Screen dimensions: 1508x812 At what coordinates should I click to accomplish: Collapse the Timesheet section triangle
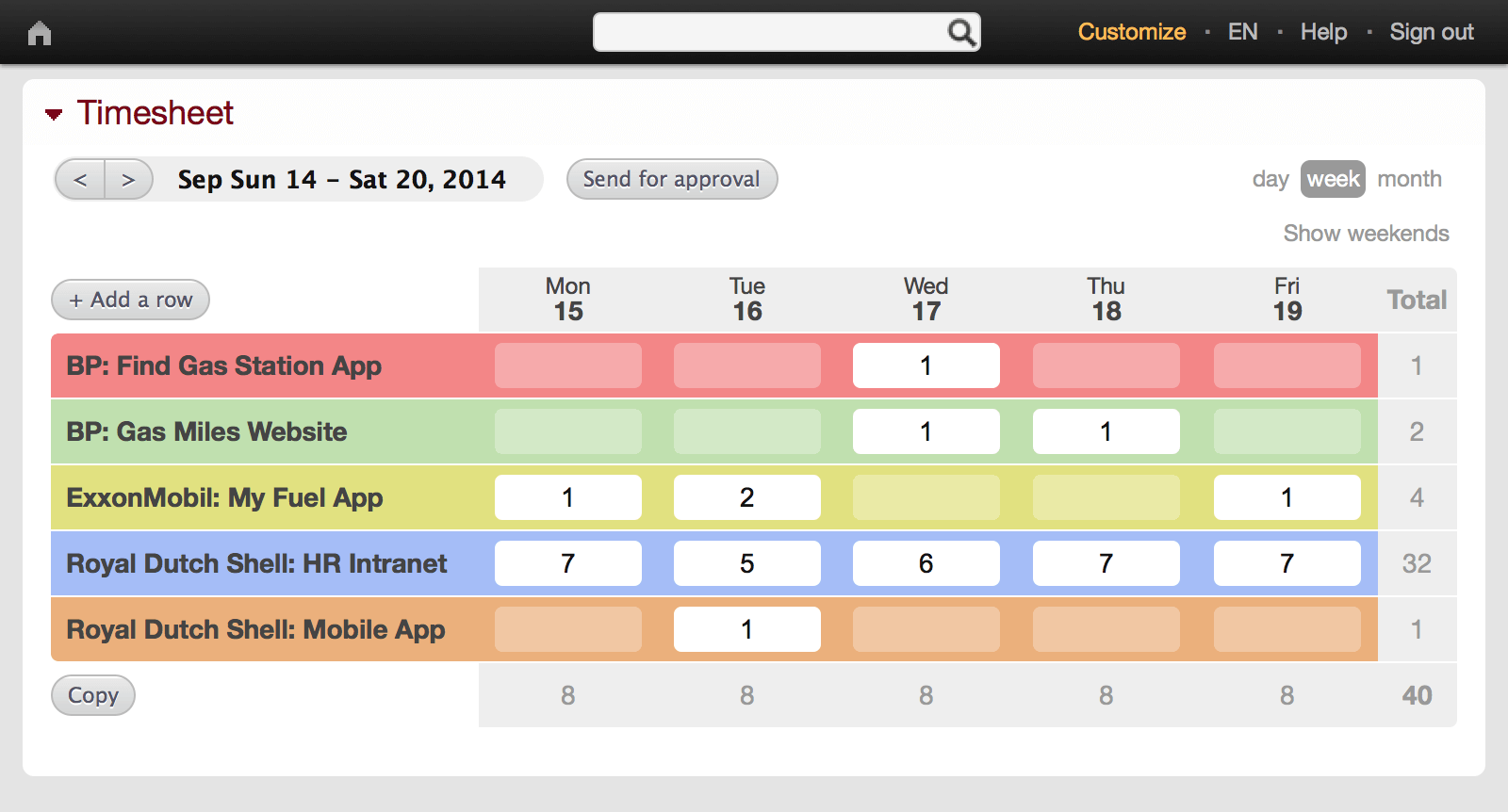pyautogui.click(x=54, y=114)
